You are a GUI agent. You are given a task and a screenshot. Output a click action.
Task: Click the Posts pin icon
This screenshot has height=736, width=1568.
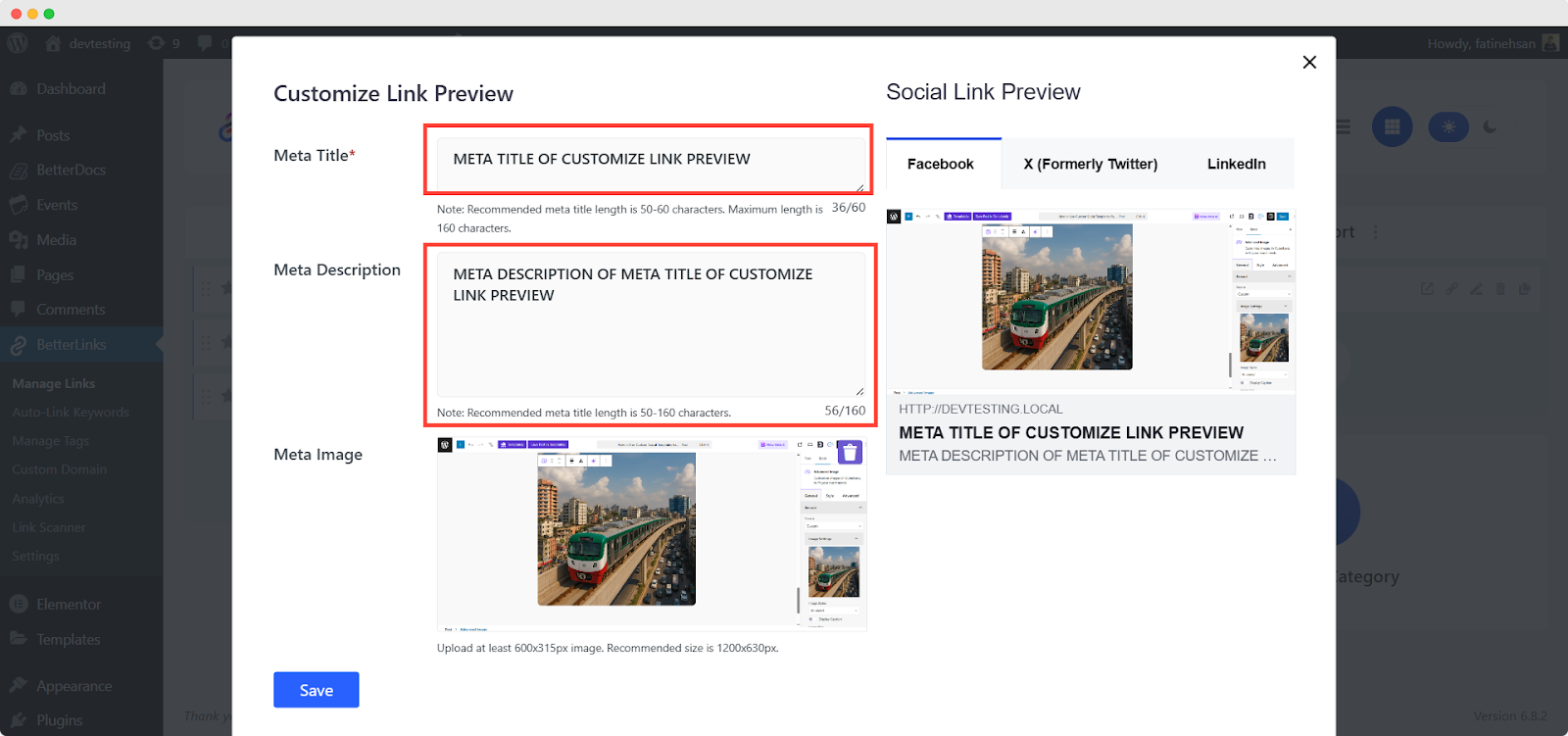click(x=19, y=135)
